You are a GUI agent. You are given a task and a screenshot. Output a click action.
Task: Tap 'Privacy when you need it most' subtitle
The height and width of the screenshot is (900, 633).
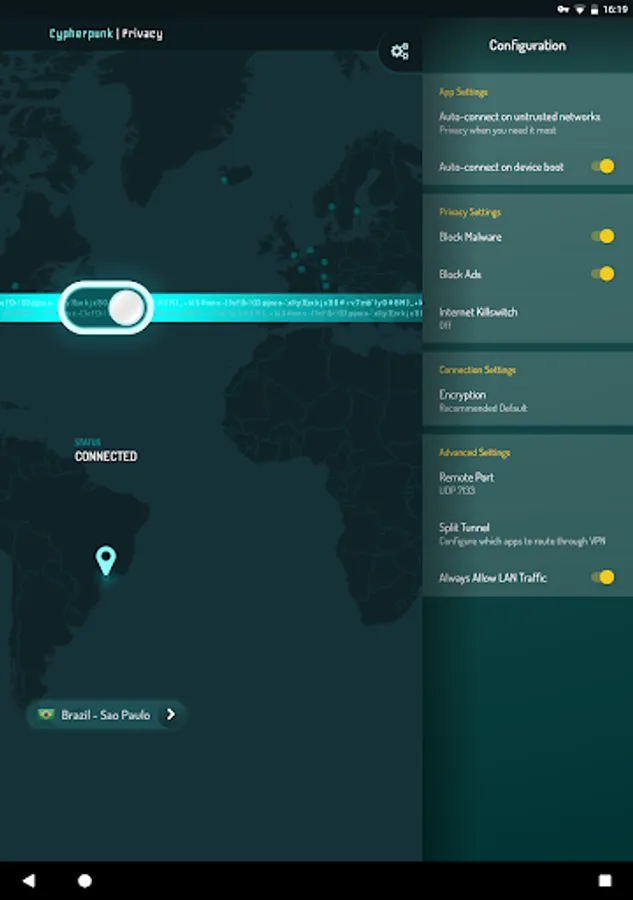[498, 130]
